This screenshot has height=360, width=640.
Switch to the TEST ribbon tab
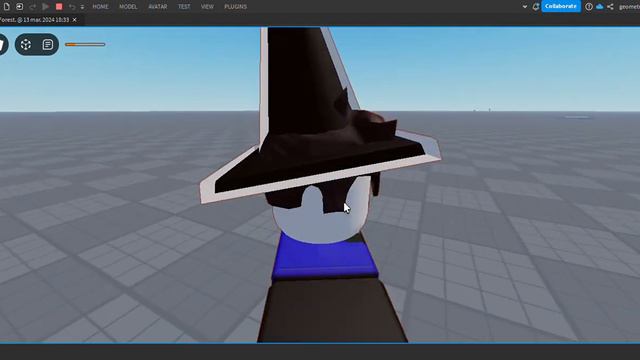click(x=184, y=7)
